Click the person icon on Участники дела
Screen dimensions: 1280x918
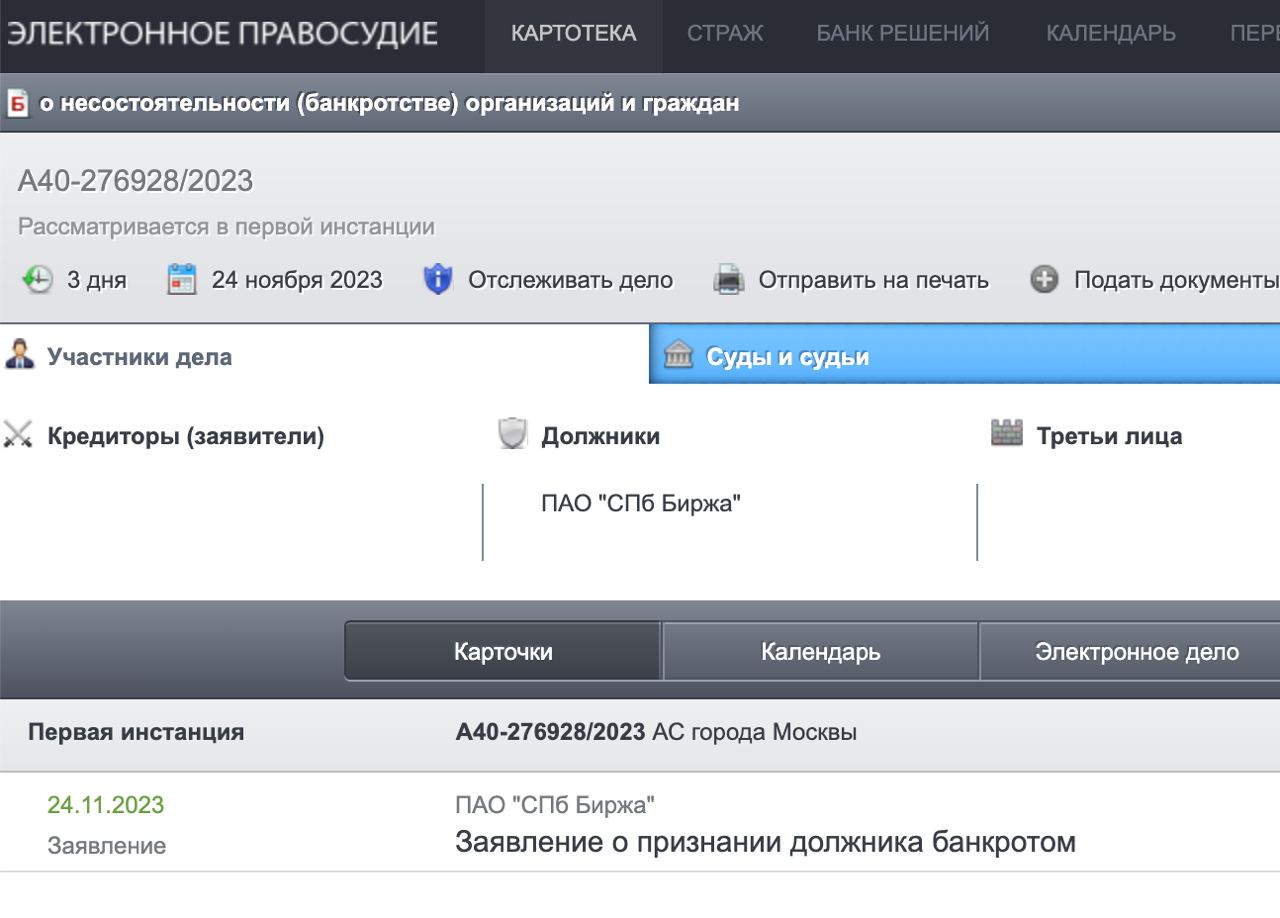pyautogui.click(x=19, y=355)
